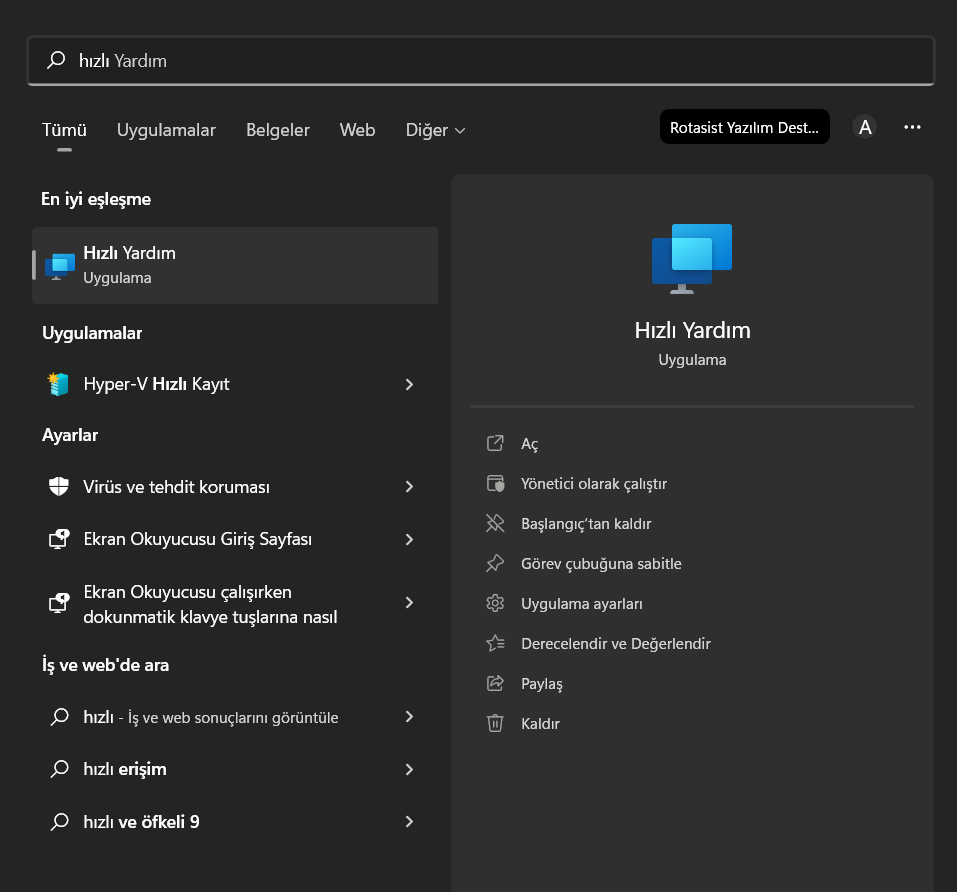Screen dimensions: 957x892
Task: Click the star icon for Derecelendir ve Değerlendir
Action: click(x=495, y=643)
